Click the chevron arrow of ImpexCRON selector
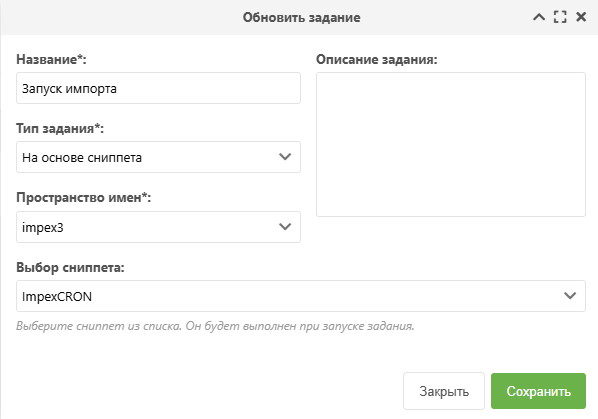 (x=570, y=296)
